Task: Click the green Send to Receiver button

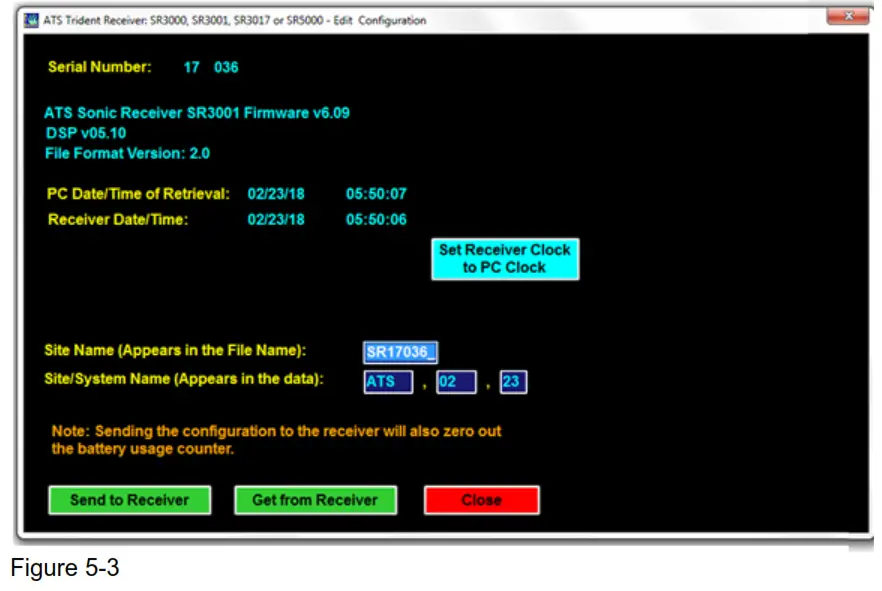Action: click(129, 499)
